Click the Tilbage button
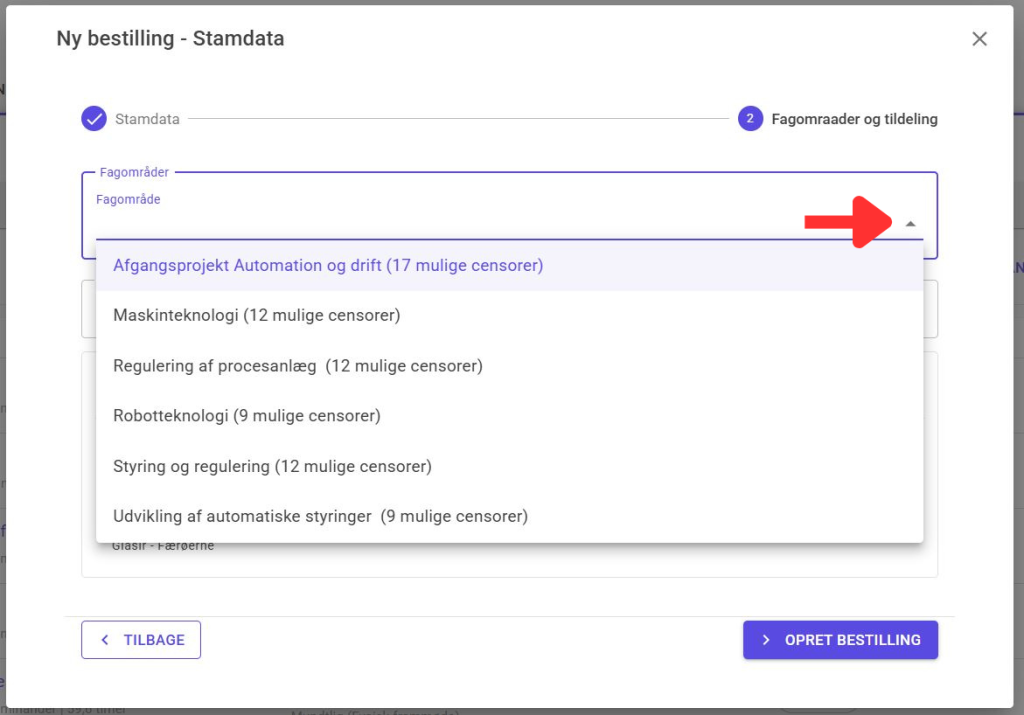The height and width of the screenshot is (715, 1024). [141, 640]
